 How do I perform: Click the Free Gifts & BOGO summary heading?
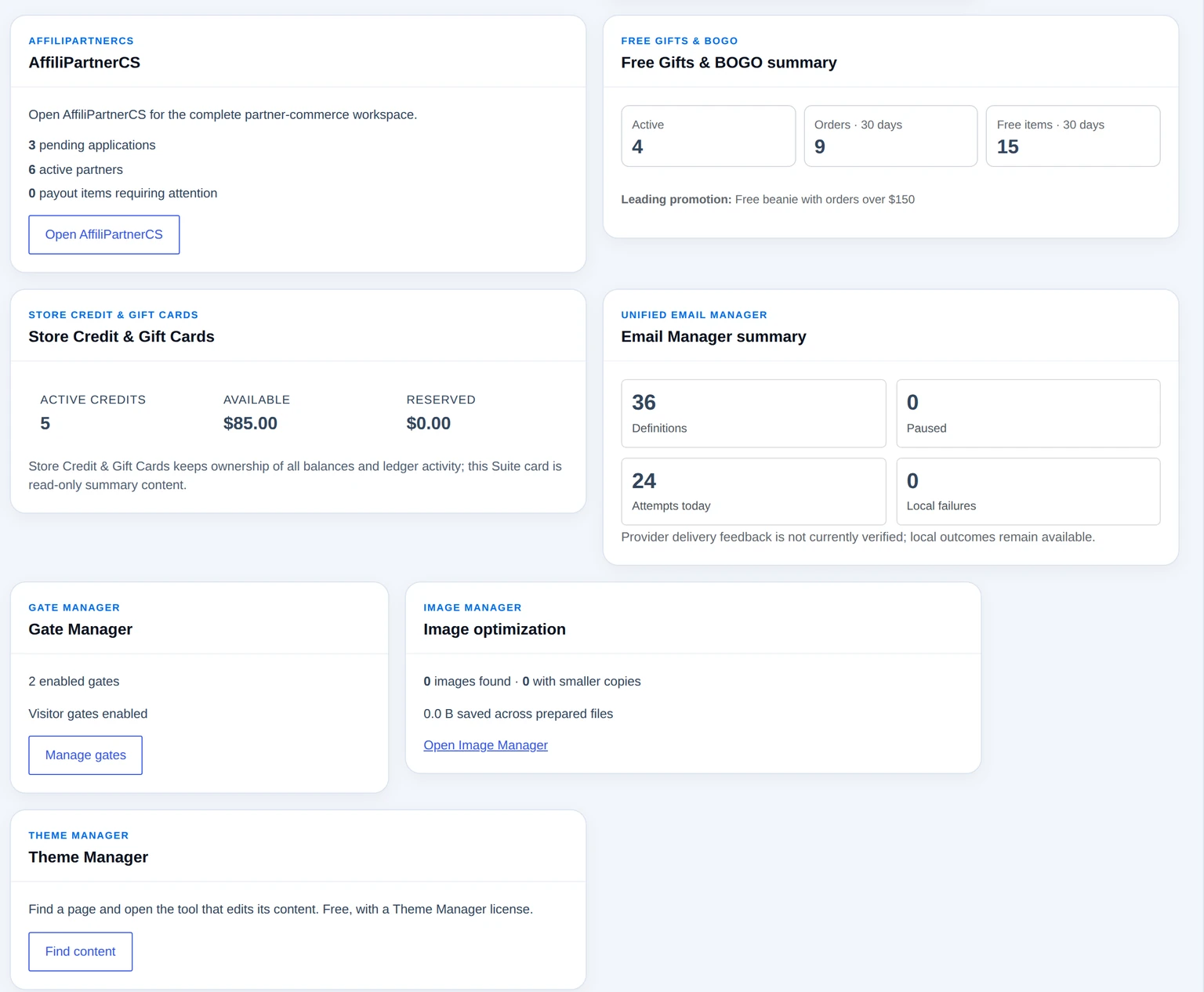click(x=729, y=63)
